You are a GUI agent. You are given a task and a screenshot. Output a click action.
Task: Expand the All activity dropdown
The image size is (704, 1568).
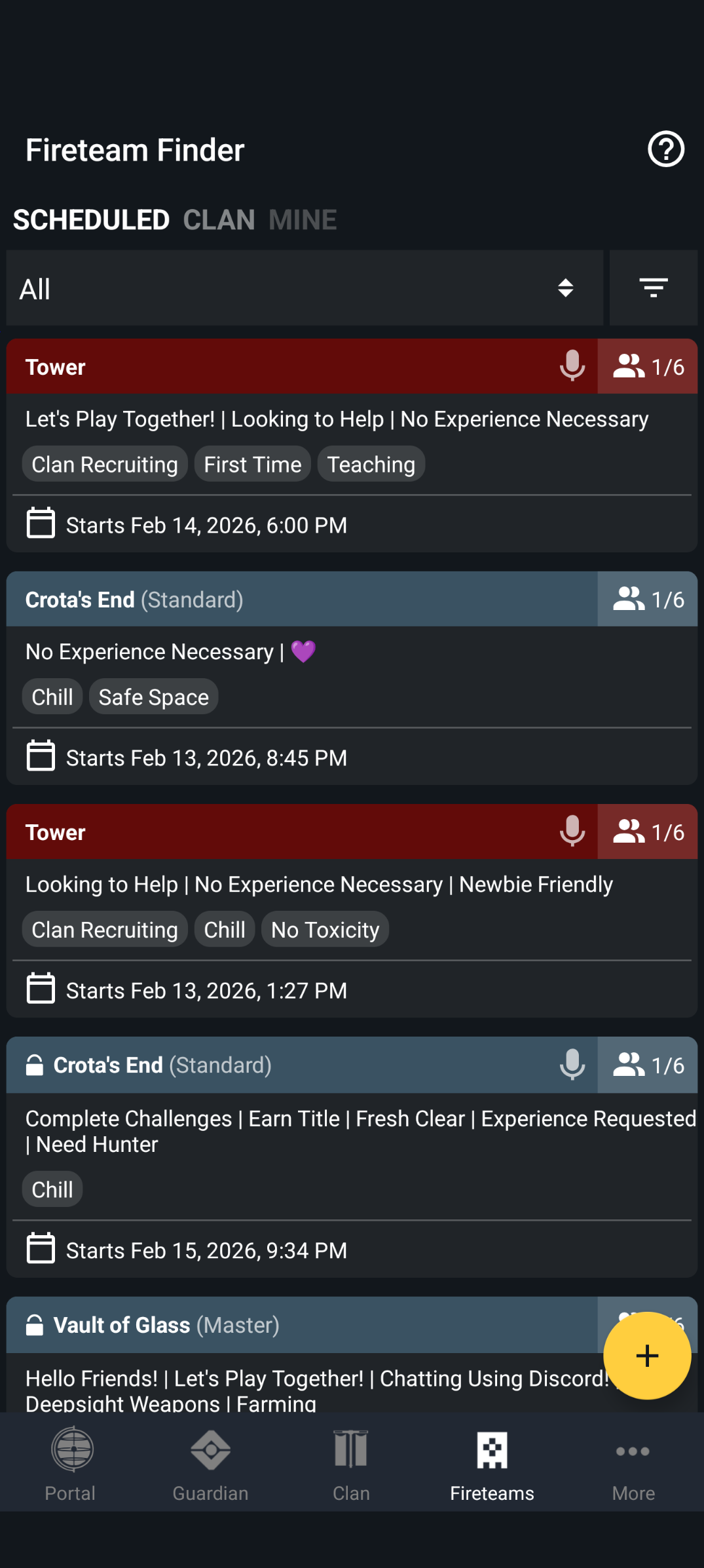click(x=305, y=288)
